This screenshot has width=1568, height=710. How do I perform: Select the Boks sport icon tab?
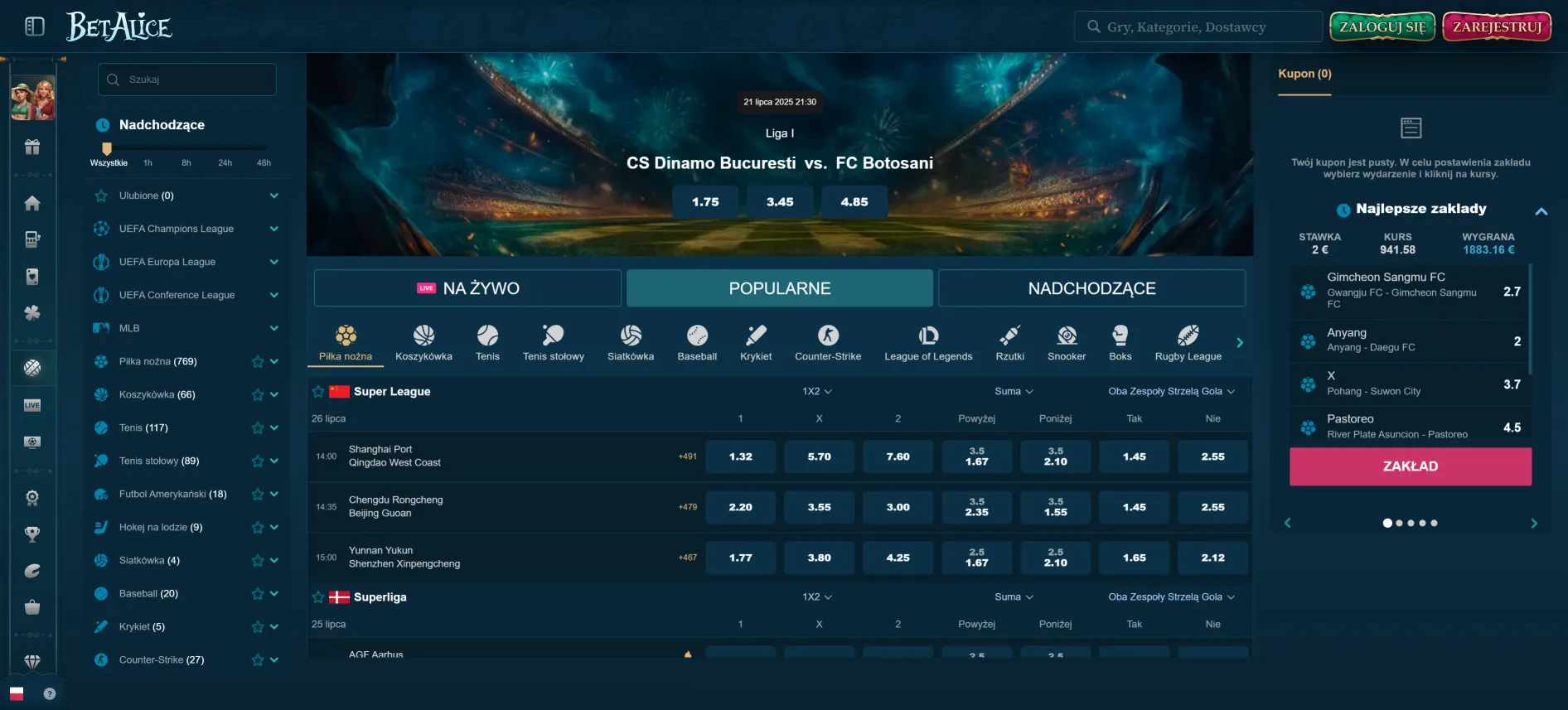click(1120, 343)
